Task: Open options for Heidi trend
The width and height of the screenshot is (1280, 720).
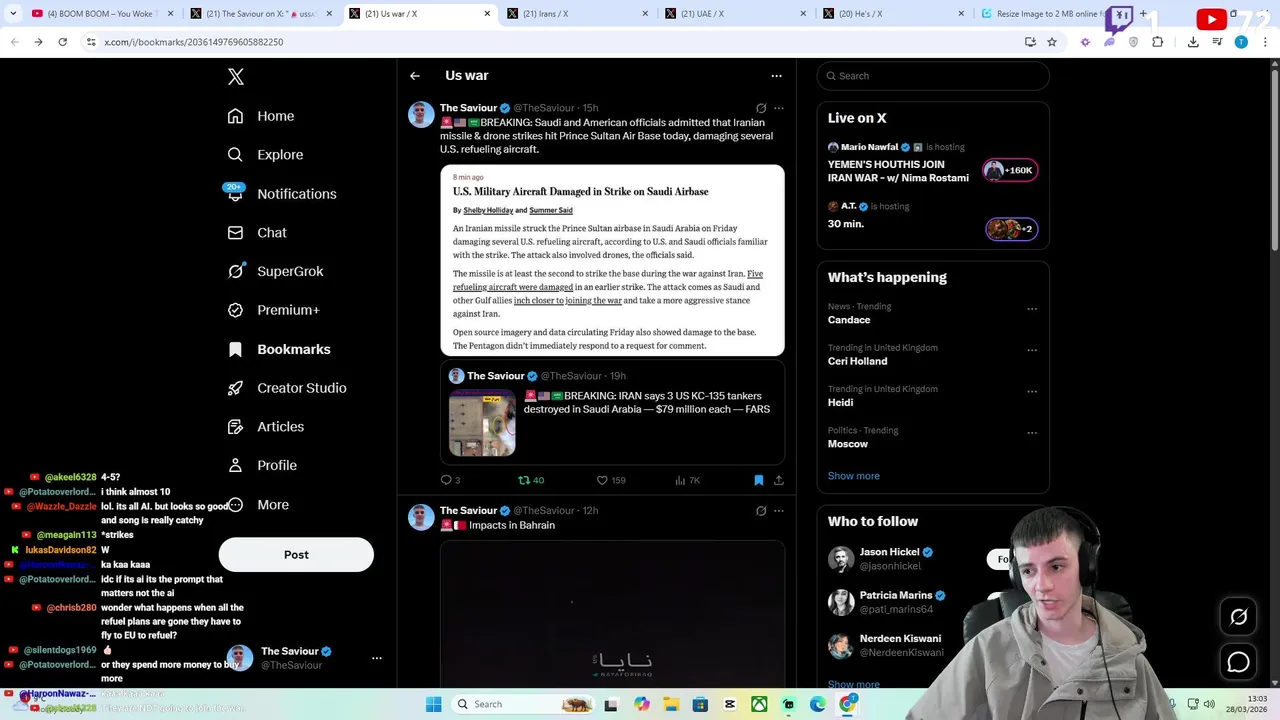Action: click(1032, 392)
